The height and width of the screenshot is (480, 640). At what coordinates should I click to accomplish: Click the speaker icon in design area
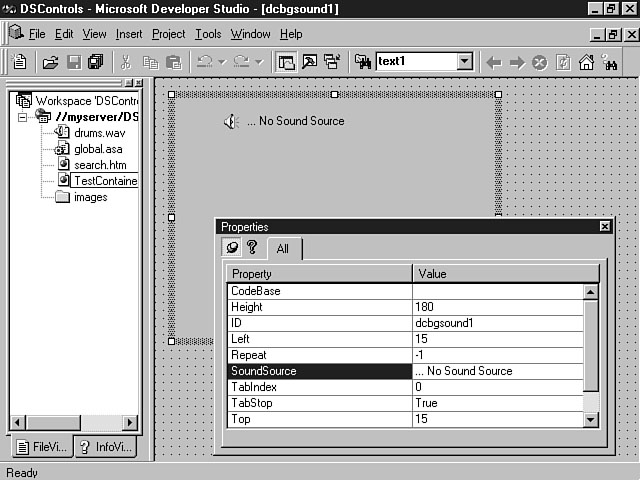point(230,121)
